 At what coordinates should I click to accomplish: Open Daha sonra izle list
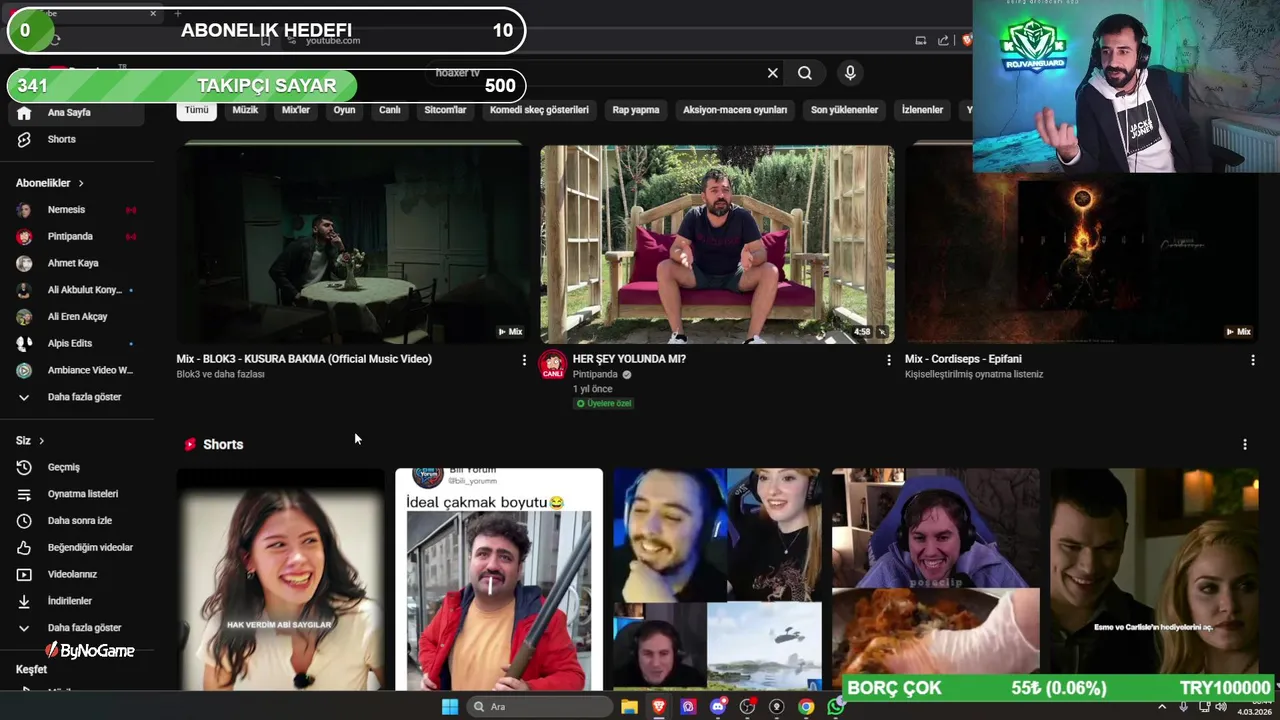[77, 521]
